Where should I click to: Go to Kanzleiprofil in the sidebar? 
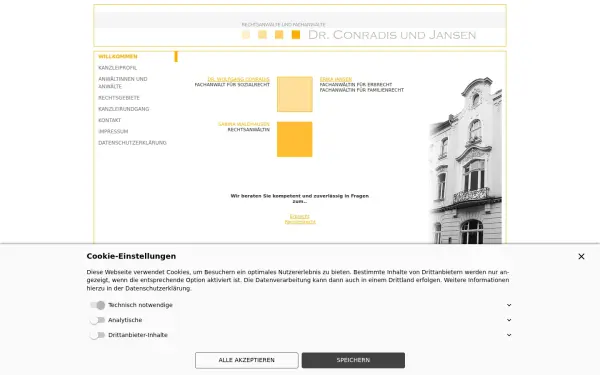point(117,68)
